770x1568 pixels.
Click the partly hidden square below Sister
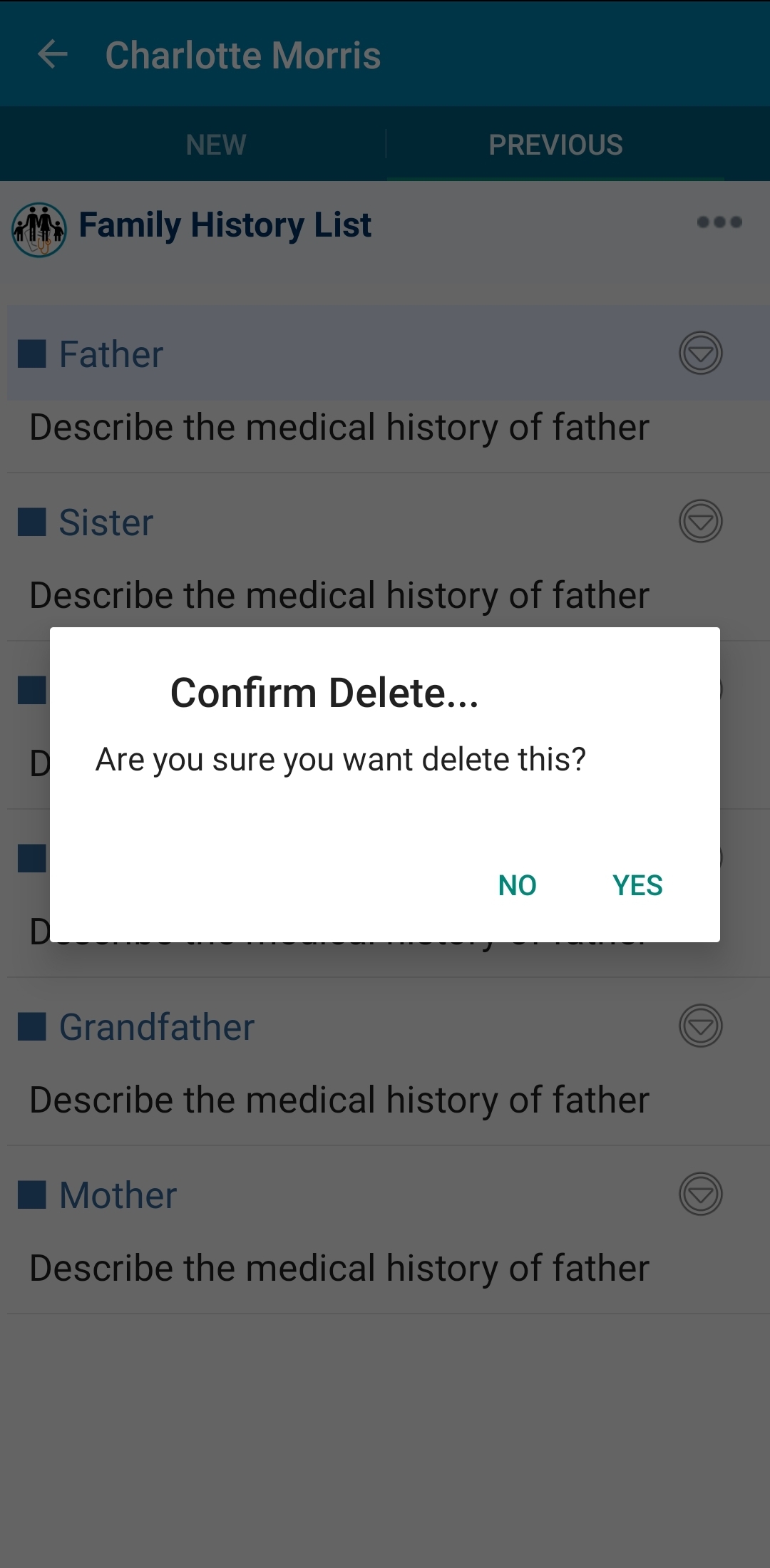(x=32, y=690)
